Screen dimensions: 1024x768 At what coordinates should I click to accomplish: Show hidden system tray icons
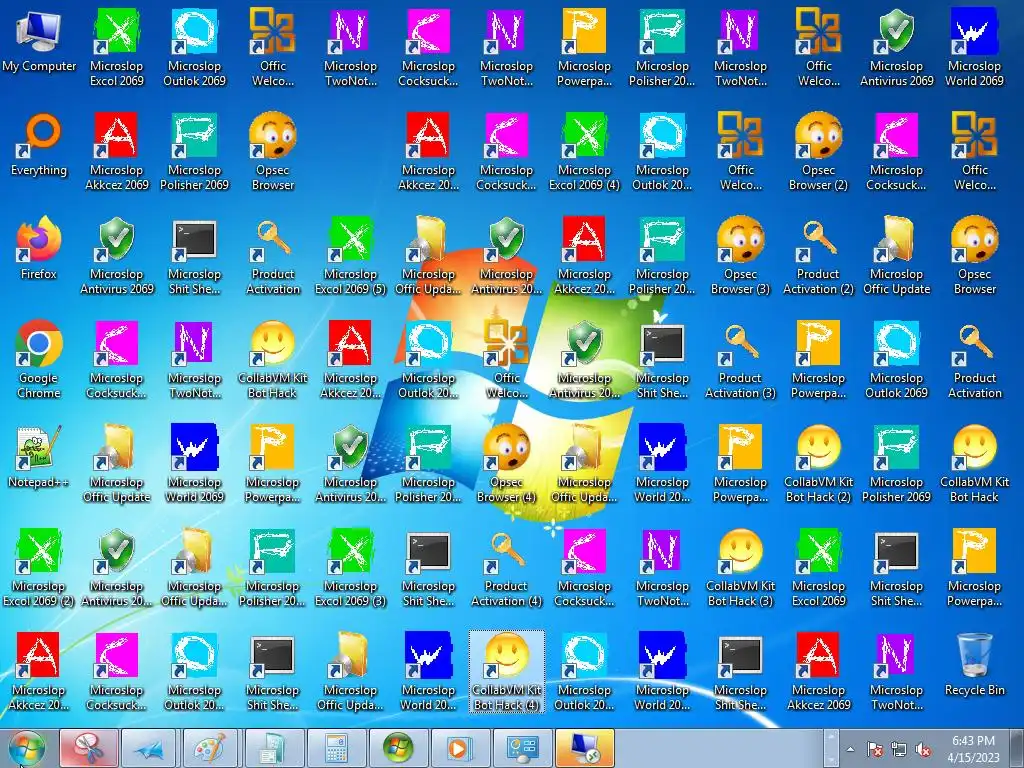pos(850,749)
